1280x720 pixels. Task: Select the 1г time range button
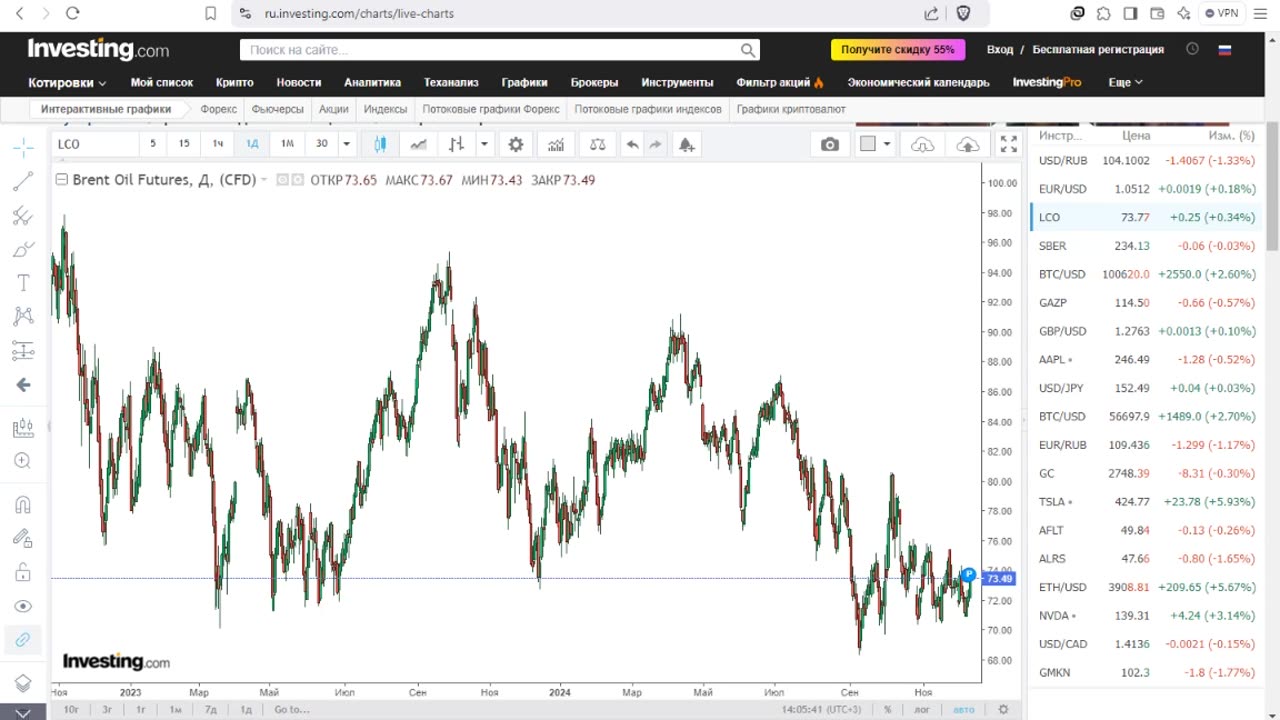click(141, 709)
